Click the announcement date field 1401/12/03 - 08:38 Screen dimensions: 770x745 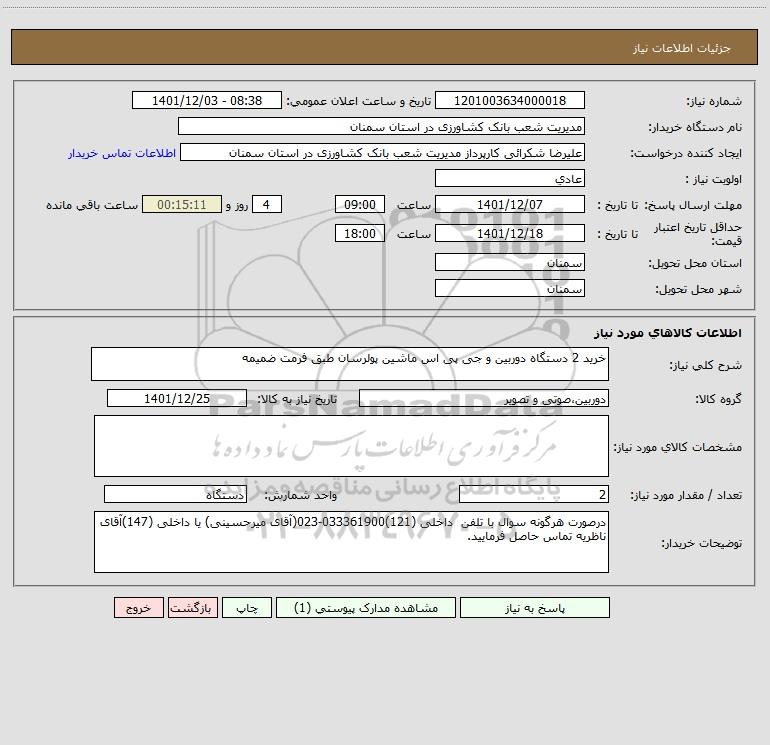click(207, 100)
